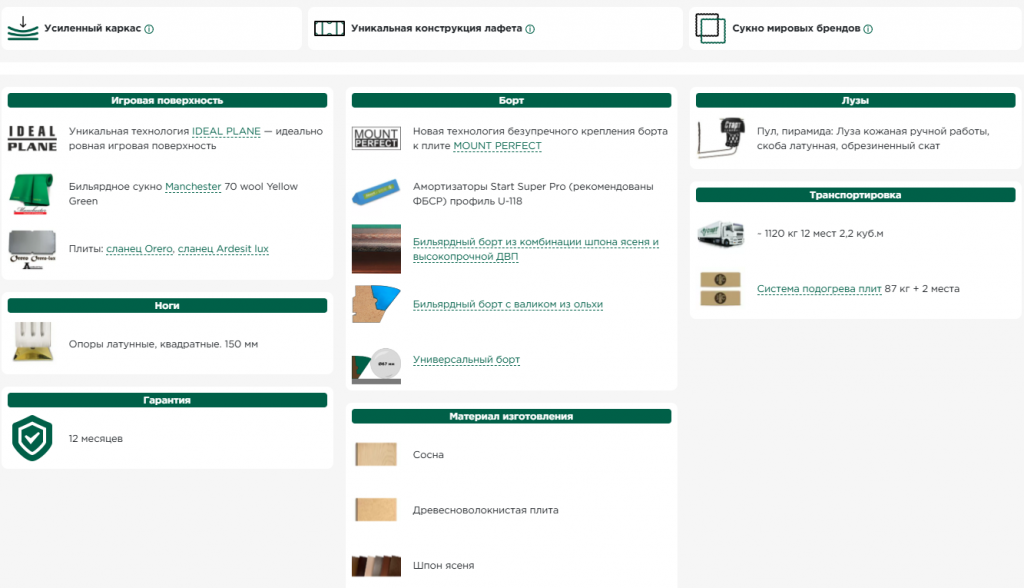Open the IDEAL PLANE technology link
The height and width of the screenshot is (588, 1024).
226,131
